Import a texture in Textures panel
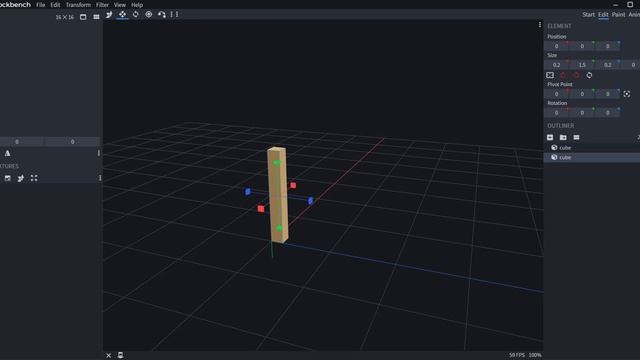The width and height of the screenshot is (640, 360). click(7, 178)
